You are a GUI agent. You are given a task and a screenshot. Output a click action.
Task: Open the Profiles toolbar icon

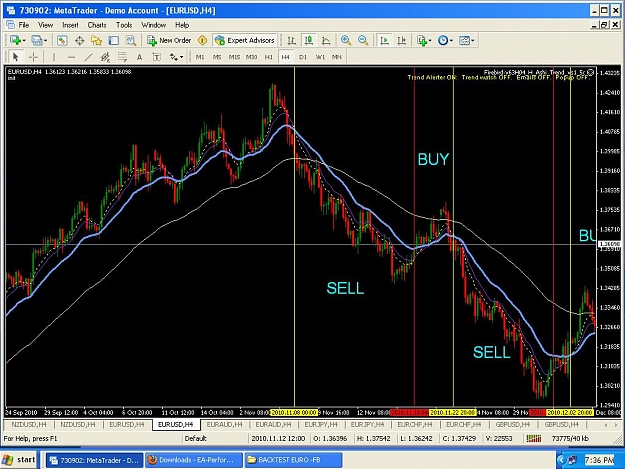coord(37,40)
